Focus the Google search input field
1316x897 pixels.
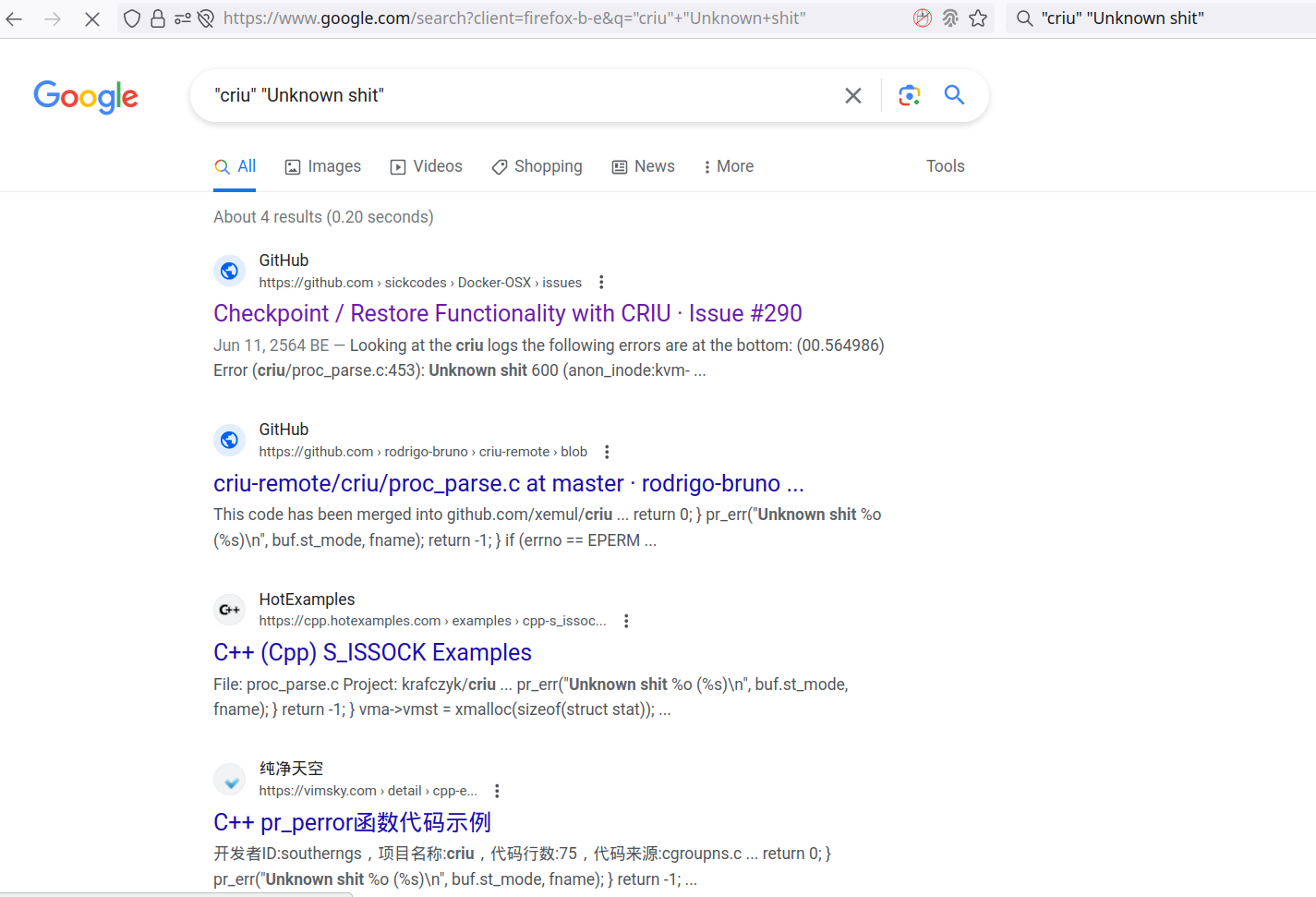coord(522,95)
